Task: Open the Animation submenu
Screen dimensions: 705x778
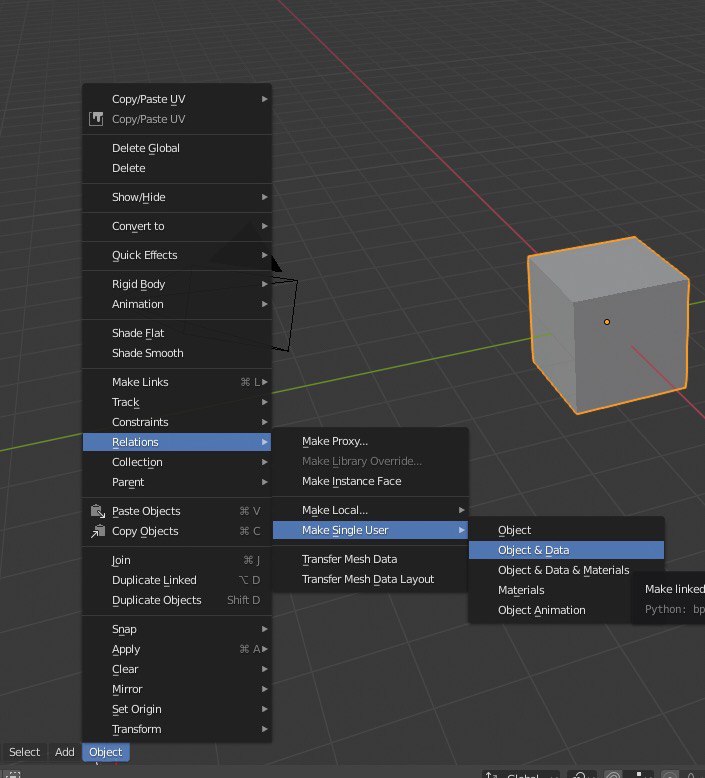Action: tap(177, 304)
